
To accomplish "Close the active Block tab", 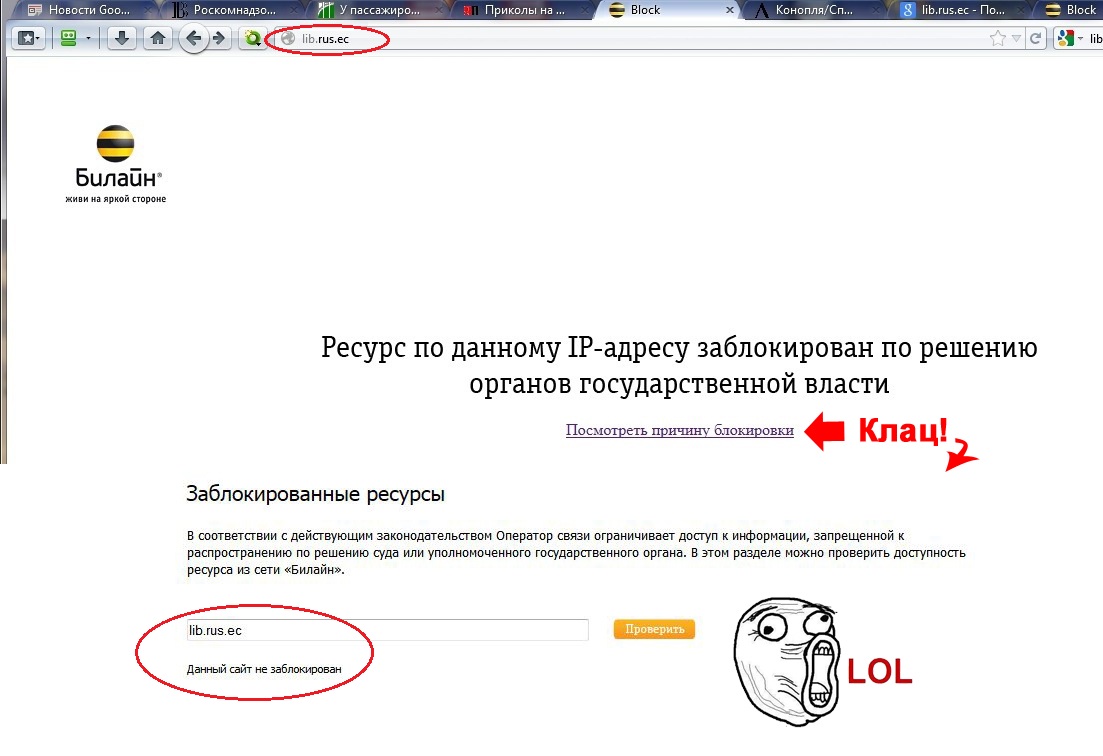I will point(729,10).
